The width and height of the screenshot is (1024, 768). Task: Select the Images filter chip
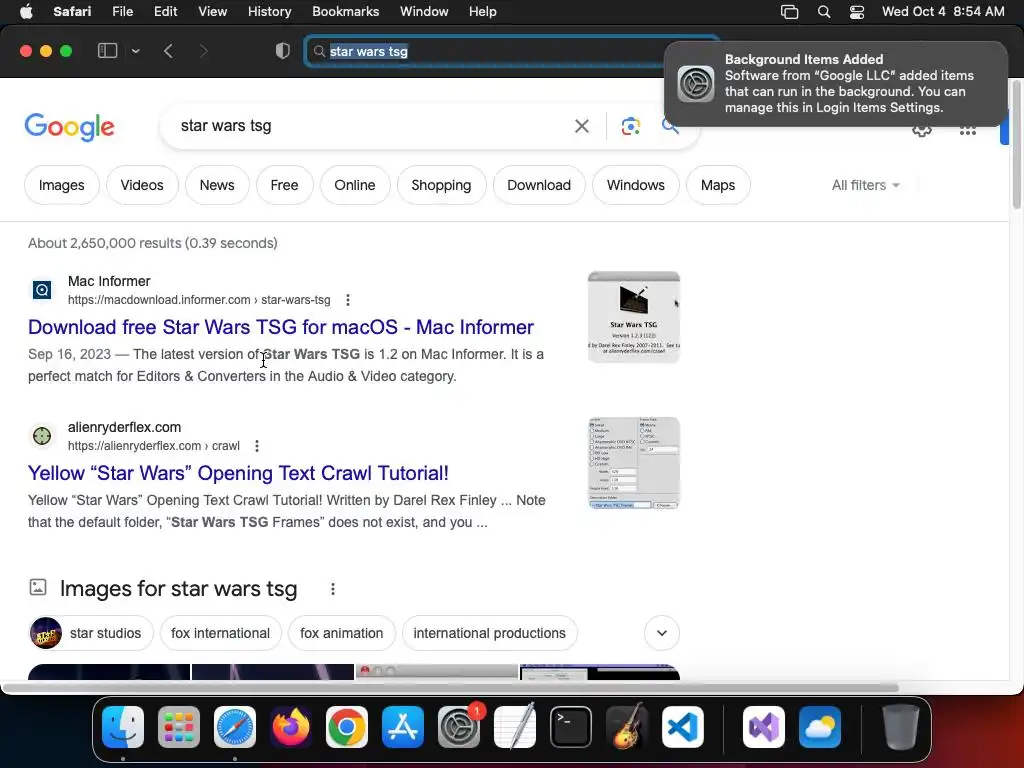(x=61, y=185)
